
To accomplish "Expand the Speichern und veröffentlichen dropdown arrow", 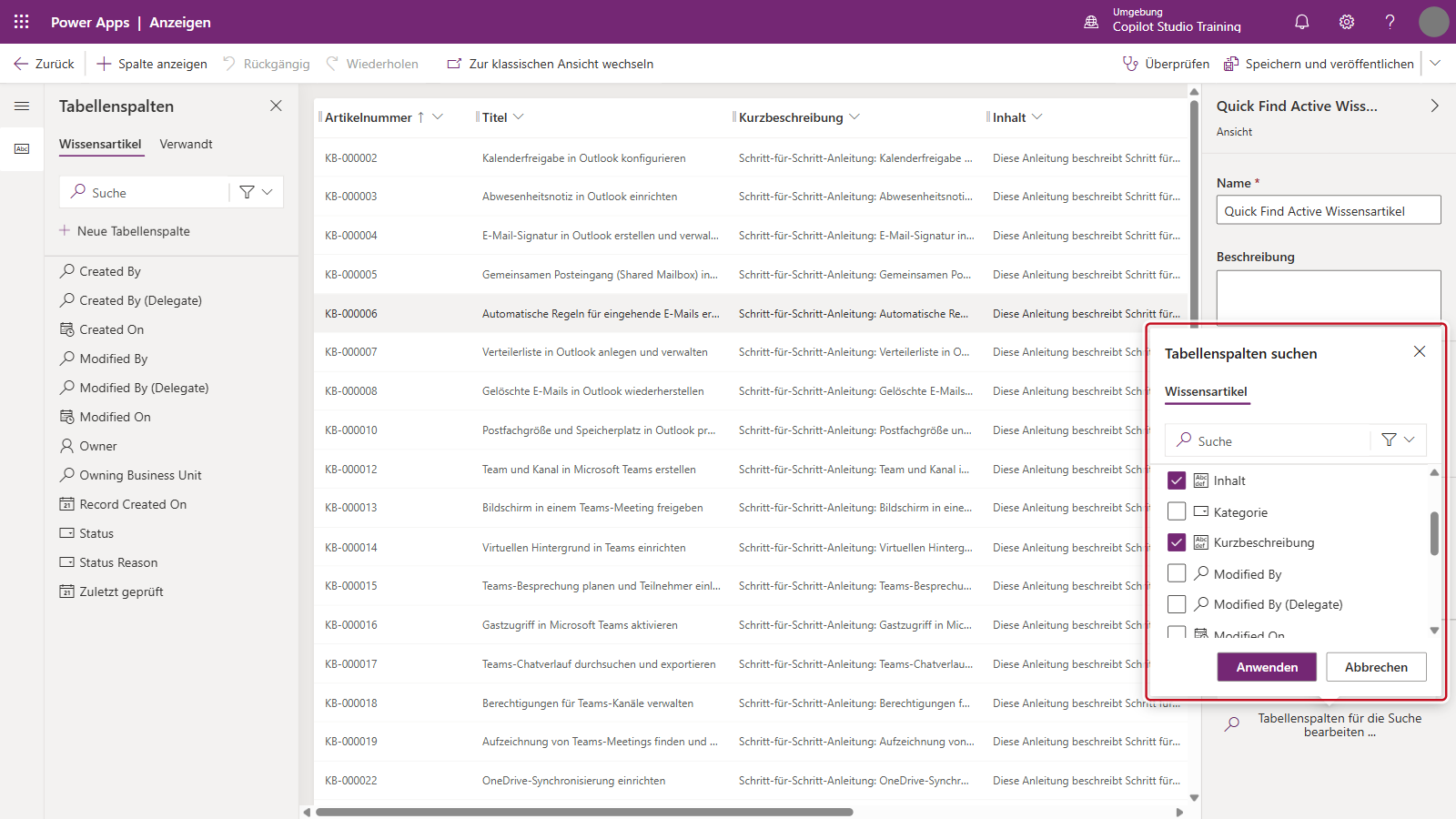I will (1435, 64).
